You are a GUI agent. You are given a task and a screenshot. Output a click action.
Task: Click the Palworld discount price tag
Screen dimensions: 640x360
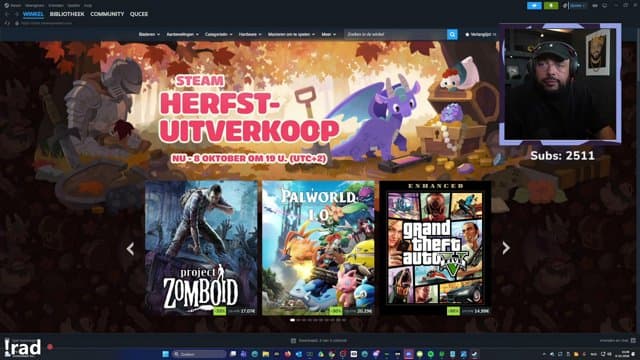coord(351,311)
